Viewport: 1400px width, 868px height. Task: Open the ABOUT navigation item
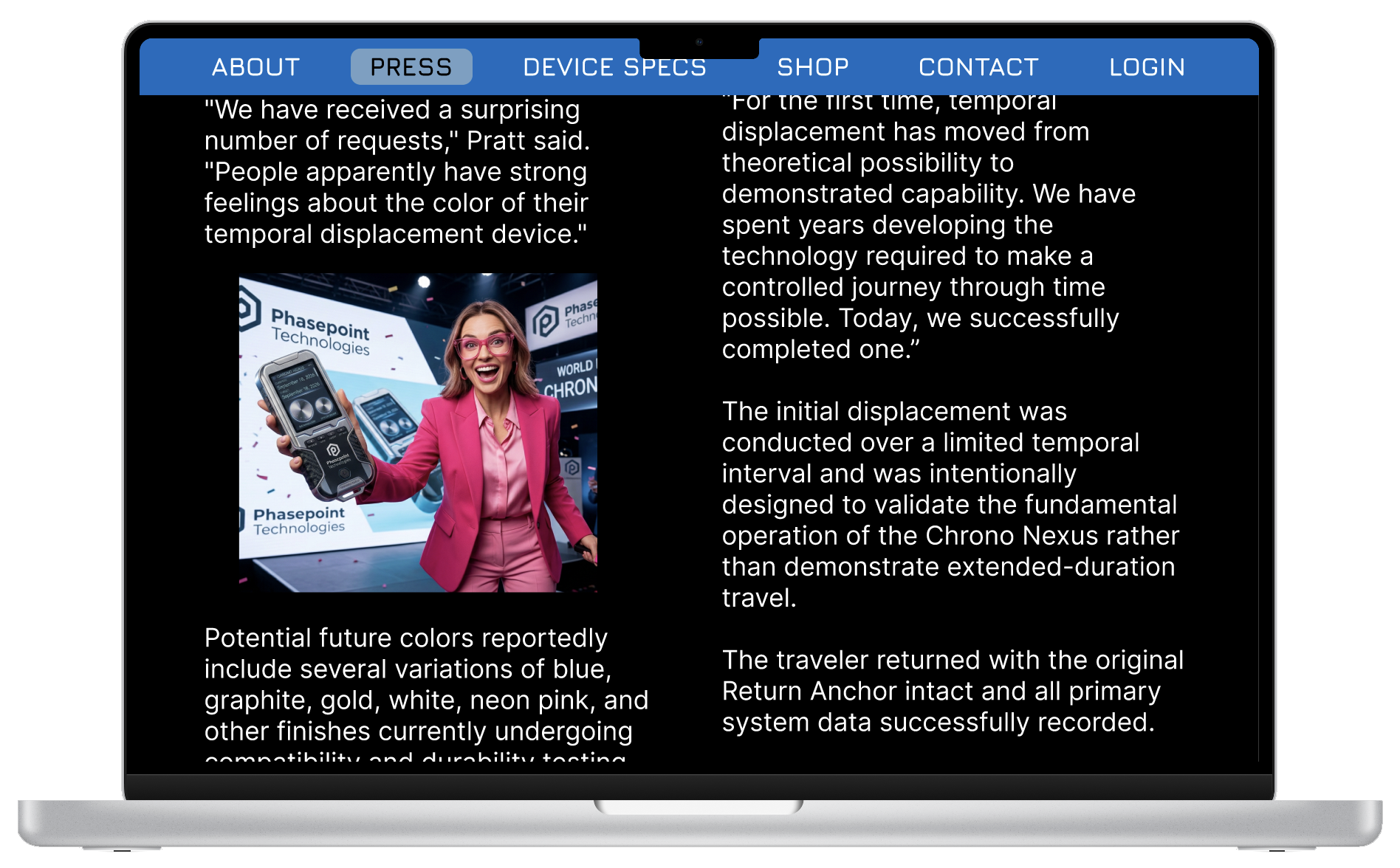(255, 67)
